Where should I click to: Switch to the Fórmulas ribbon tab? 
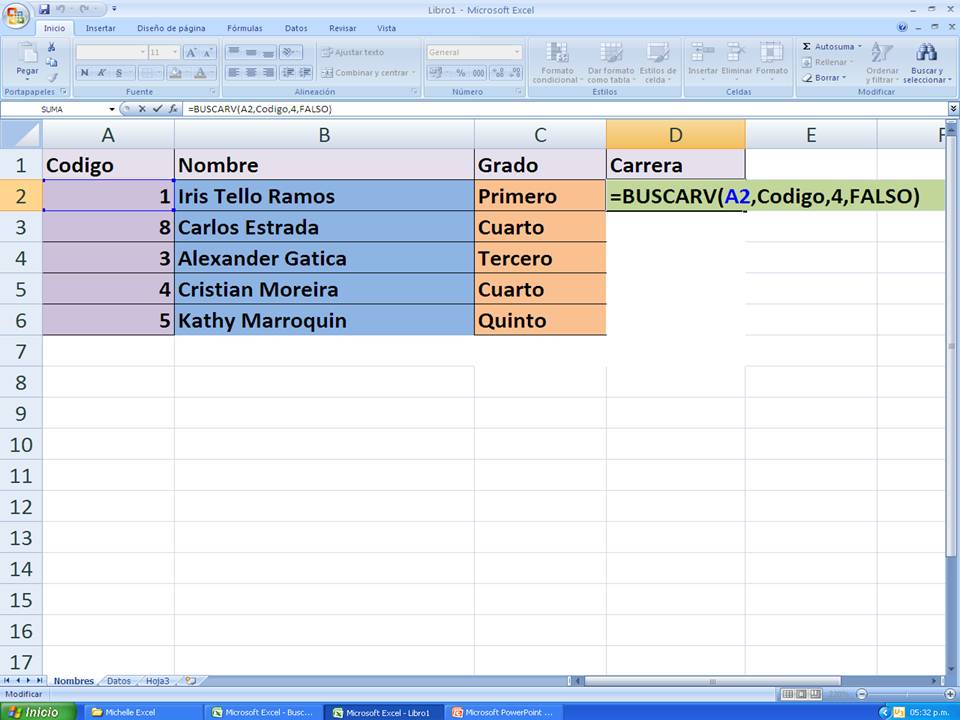click(x=244, y=28)
